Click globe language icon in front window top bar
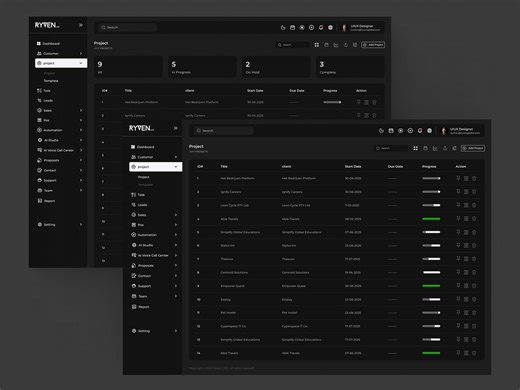Screen dimensions: 520x390 click(x=429, y=131)
